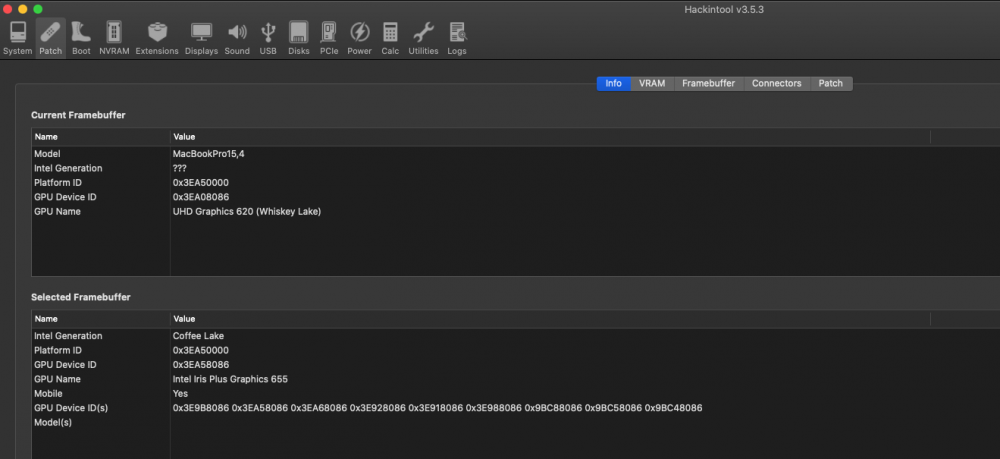Click the Selected Framebuffer heading
This screenshot has height=459, width=1000.
pos(81,297)
